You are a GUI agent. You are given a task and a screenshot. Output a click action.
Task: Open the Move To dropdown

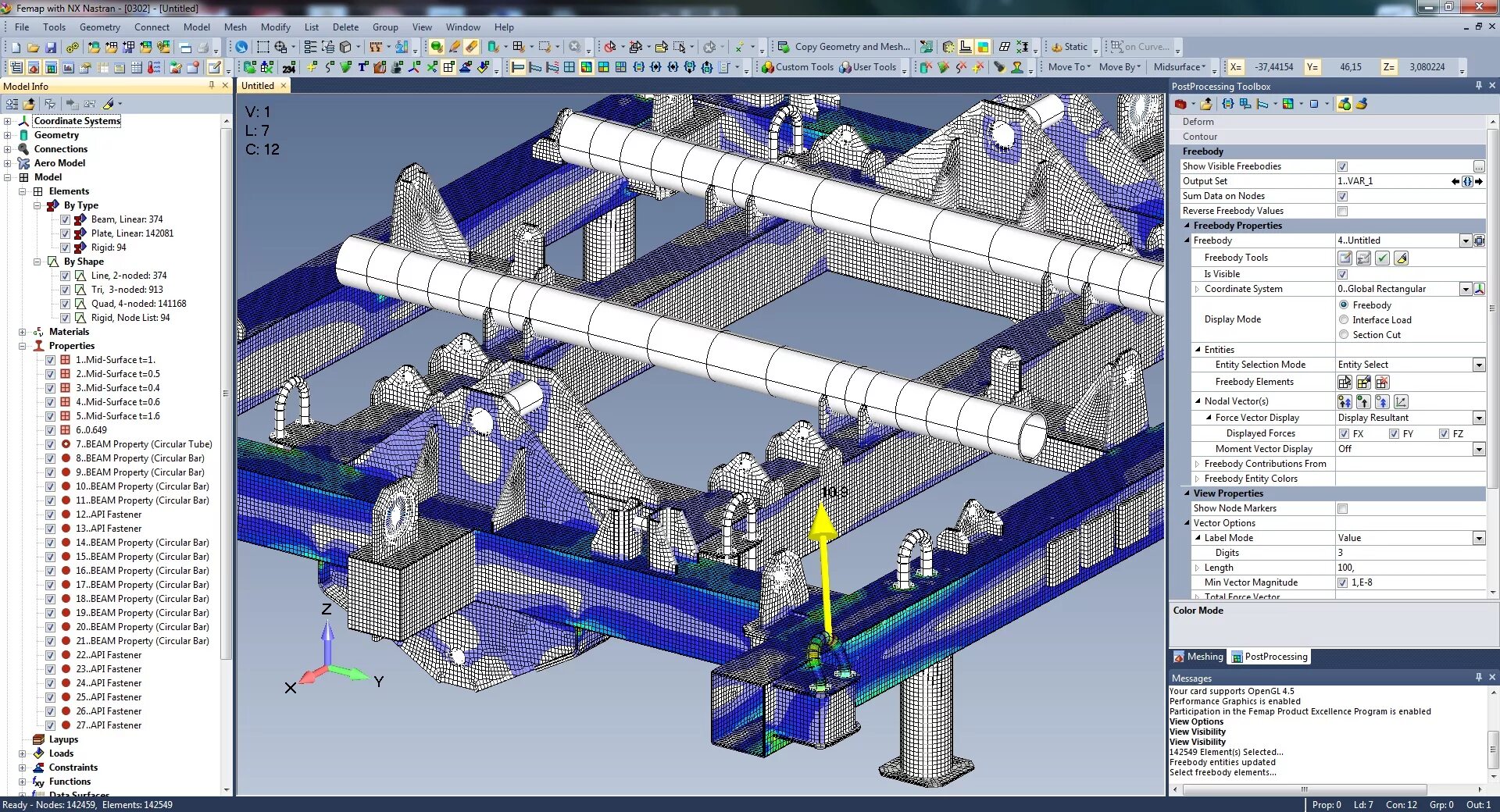click(x=1070, y=67)
